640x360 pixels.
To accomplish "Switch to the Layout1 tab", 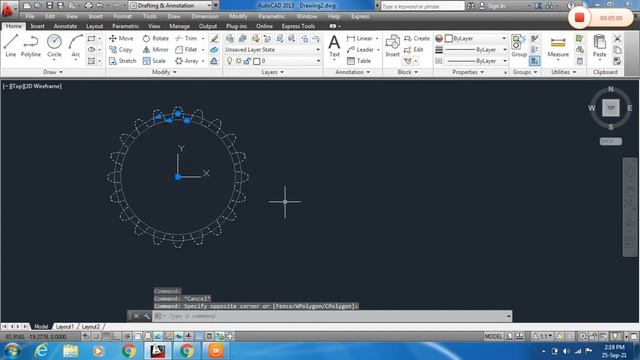I will (64, 327).
